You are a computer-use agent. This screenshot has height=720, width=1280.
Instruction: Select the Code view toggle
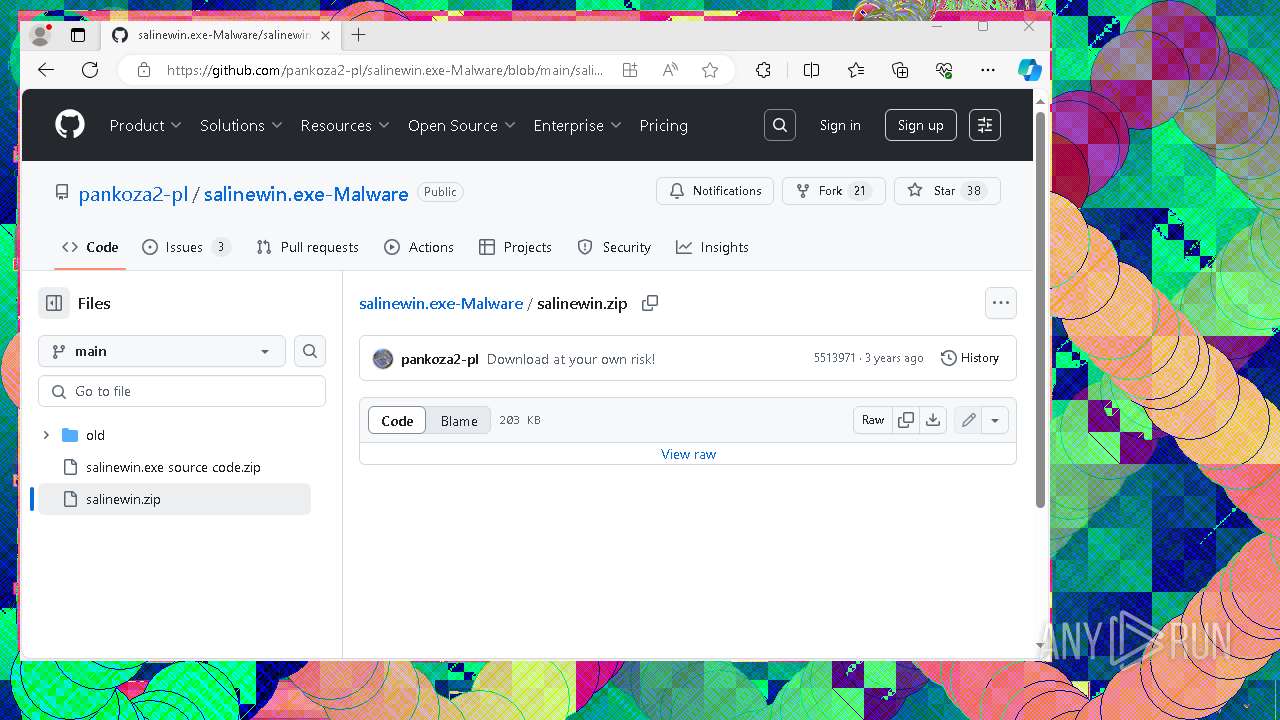pos(397,421)
